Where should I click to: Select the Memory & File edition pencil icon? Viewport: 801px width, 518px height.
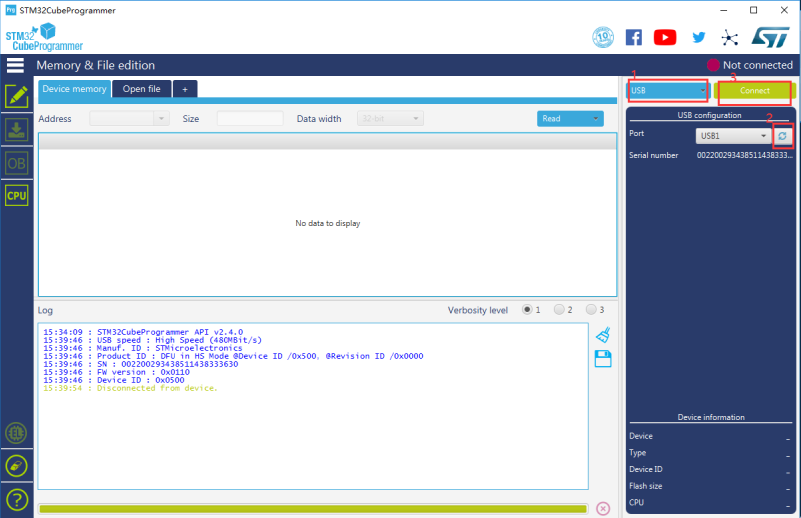click(x=16, y=96)
